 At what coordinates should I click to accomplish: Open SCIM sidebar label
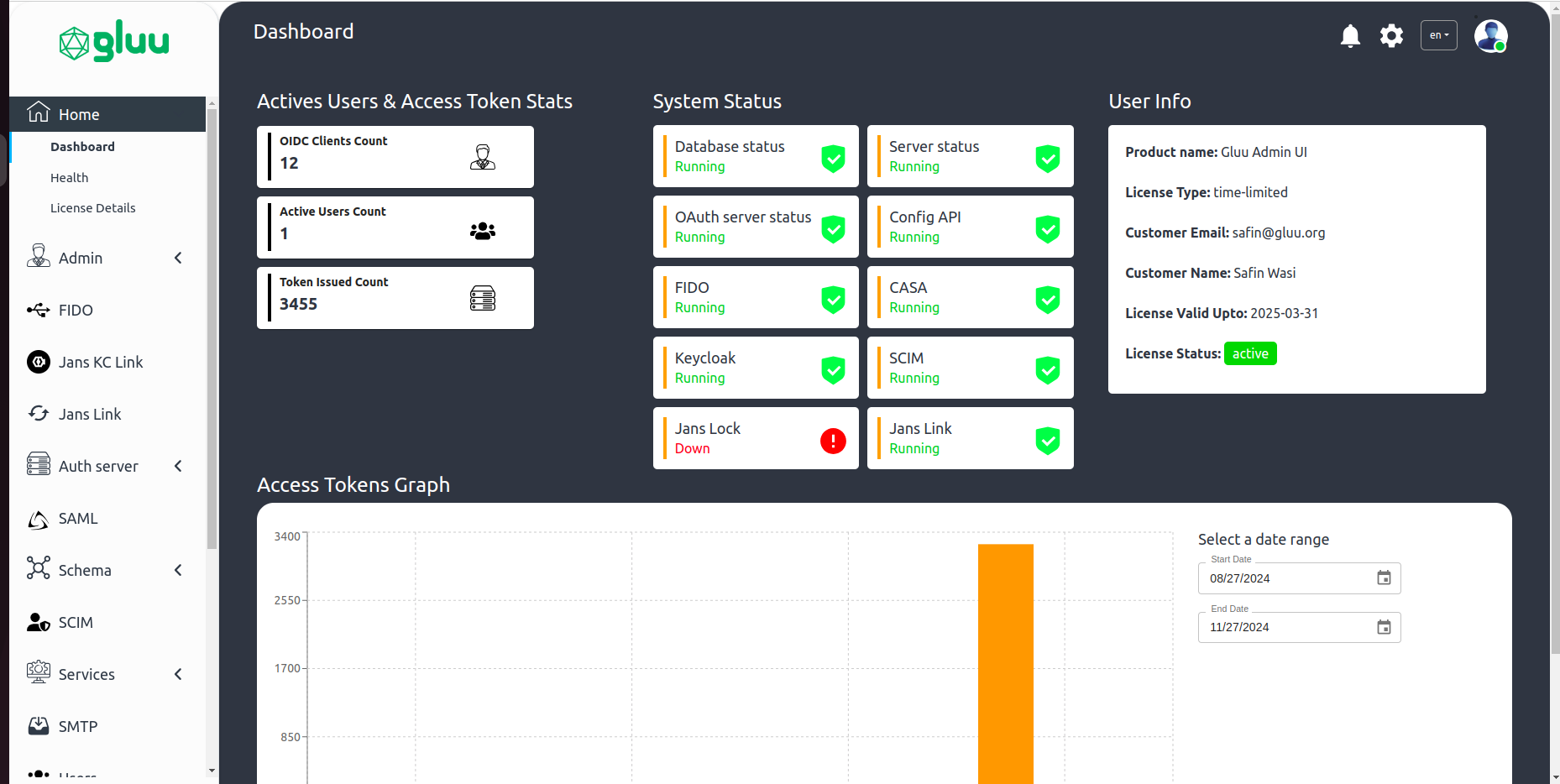(x=76, y=623)
